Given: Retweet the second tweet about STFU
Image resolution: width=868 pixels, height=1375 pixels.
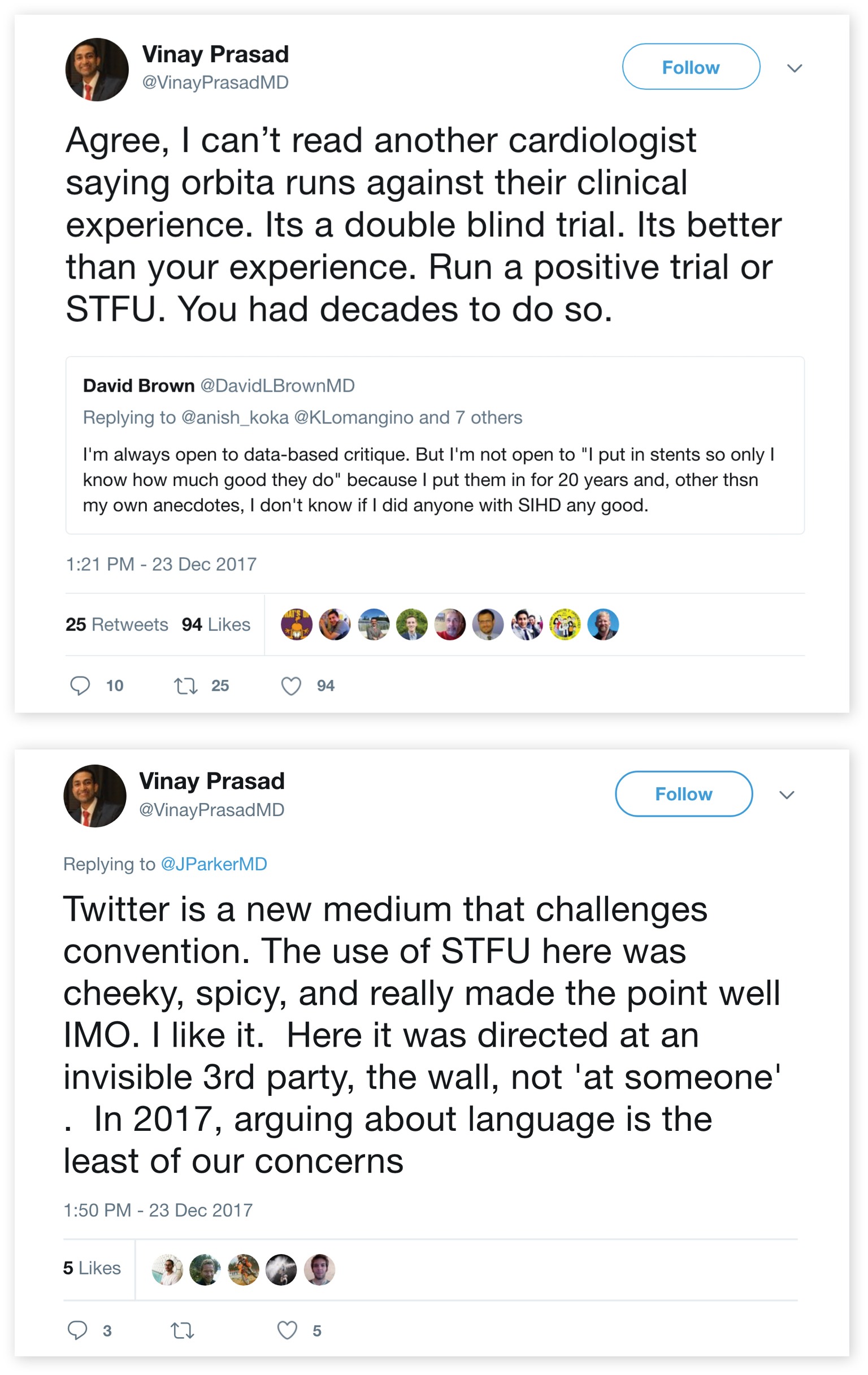Looking at the screenshot, I should click(183, 1330).
